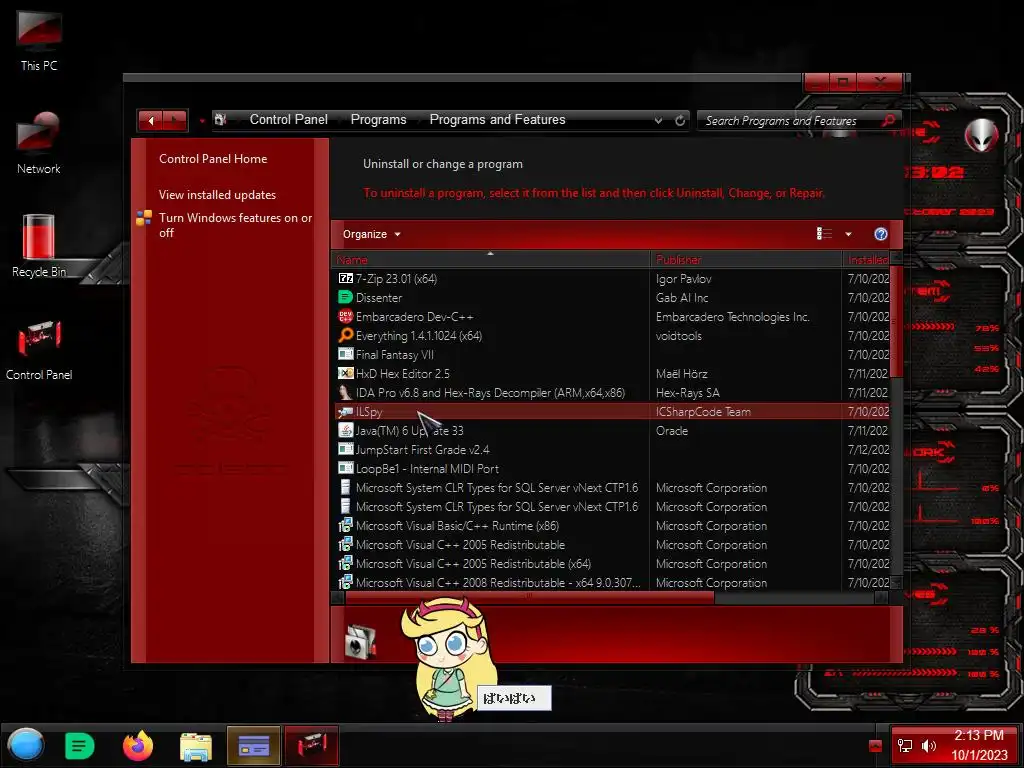Select the IDA Pro v6.8 icon
Image resolution: width=1024 pixels, height=768 pixels.
(x=345, y=392)
